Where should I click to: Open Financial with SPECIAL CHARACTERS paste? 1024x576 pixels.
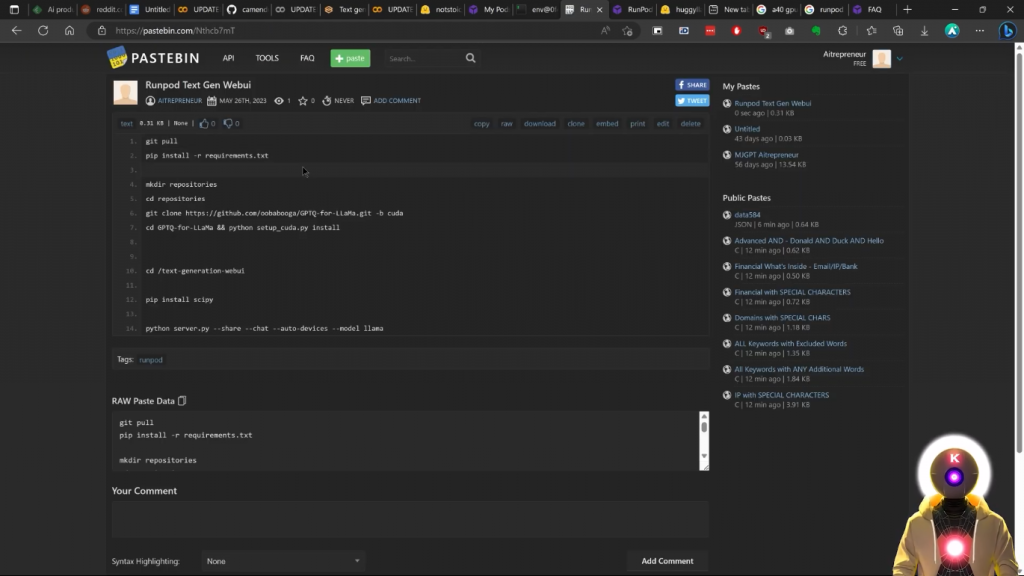pyautogui.click(x=792, y=292)
